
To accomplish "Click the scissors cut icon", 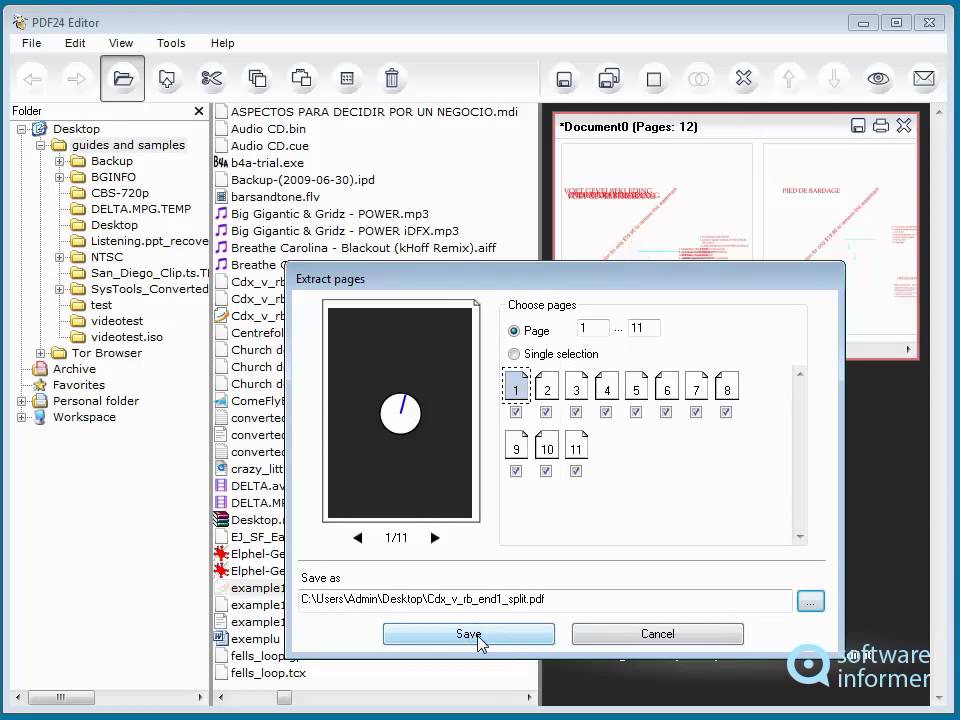I will click(212, 78).
